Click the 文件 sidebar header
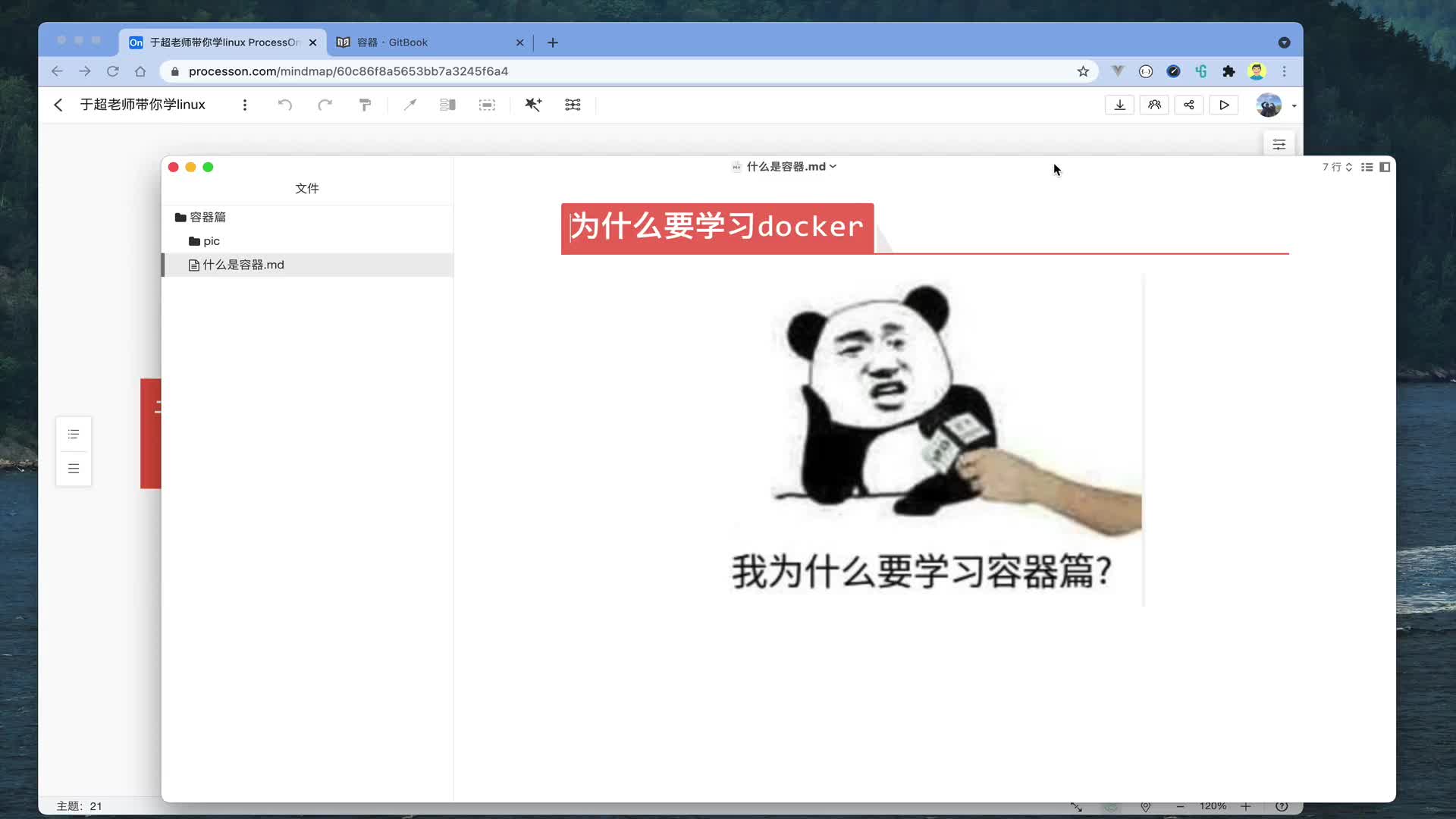Image resolution: width=1456 pixels, height=819 pixels. pyautogui.click(x=307, y=188)
